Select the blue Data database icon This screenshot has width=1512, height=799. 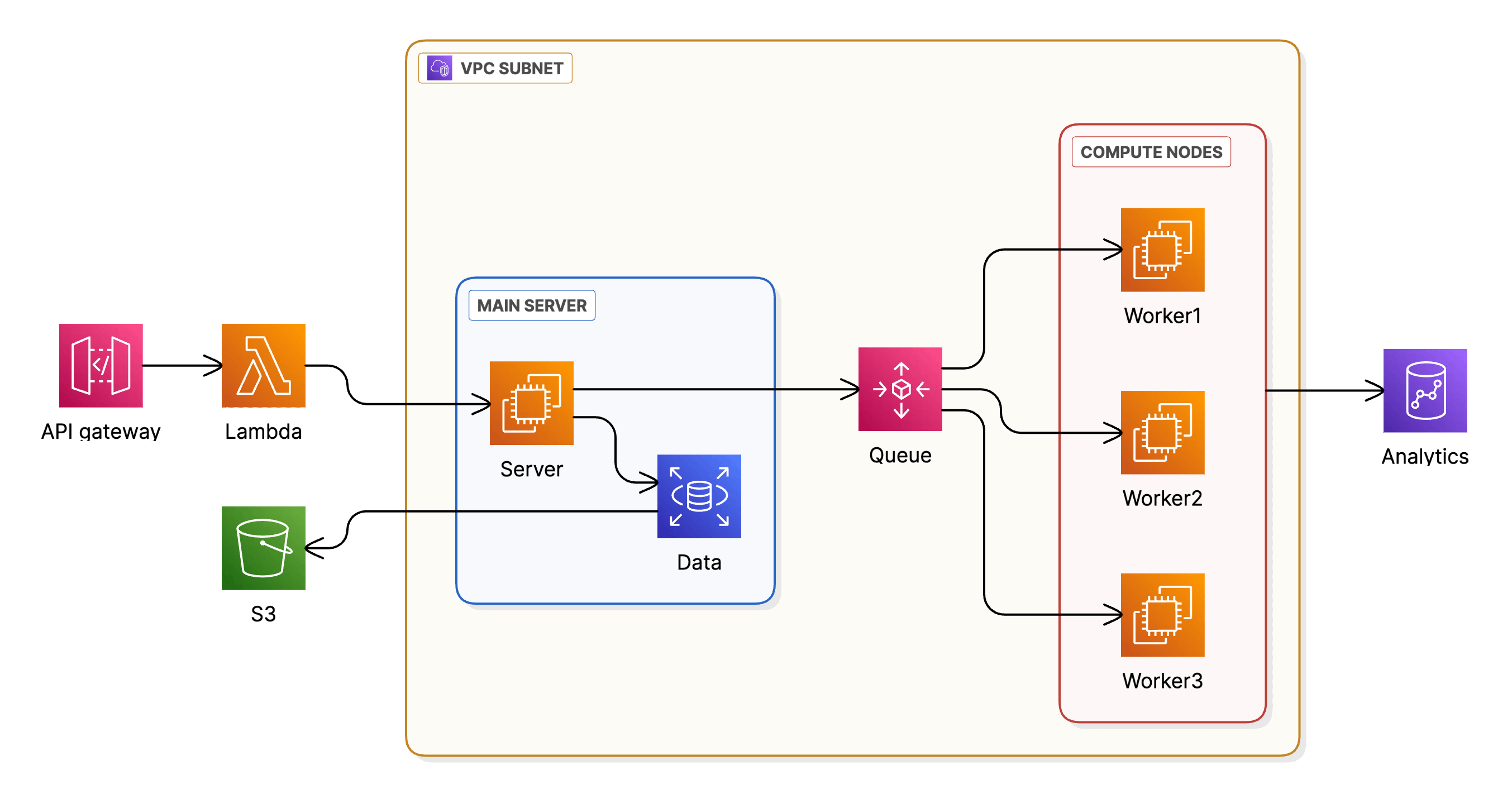(x=699, y=496)
